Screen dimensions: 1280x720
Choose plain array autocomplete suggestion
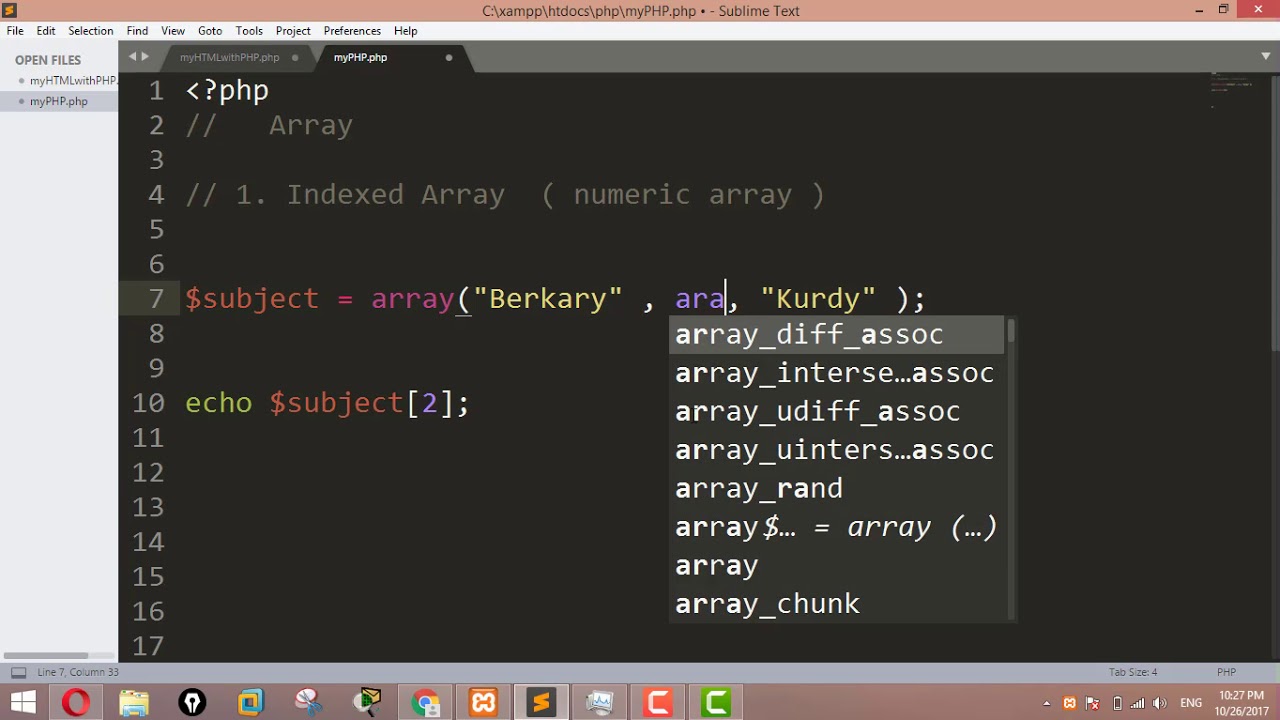[x=837, y=565]
